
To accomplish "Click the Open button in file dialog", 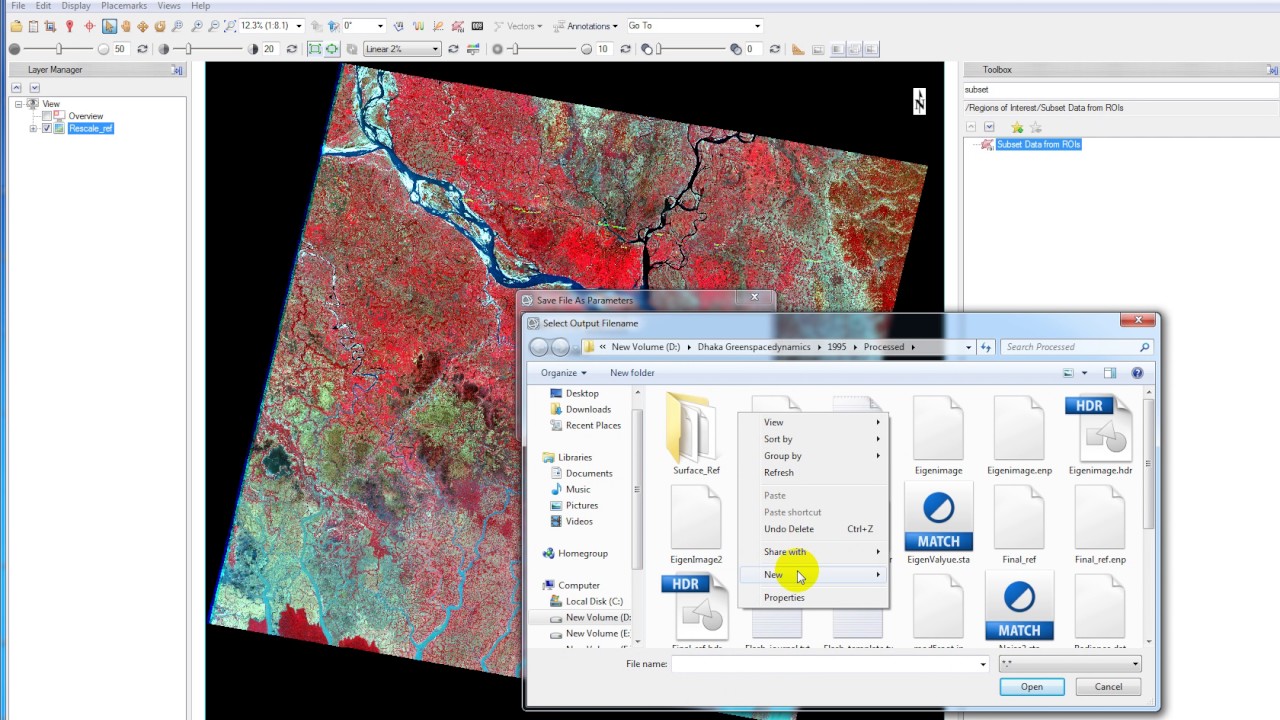I will pyautogui.click(x=1032, y=687).
